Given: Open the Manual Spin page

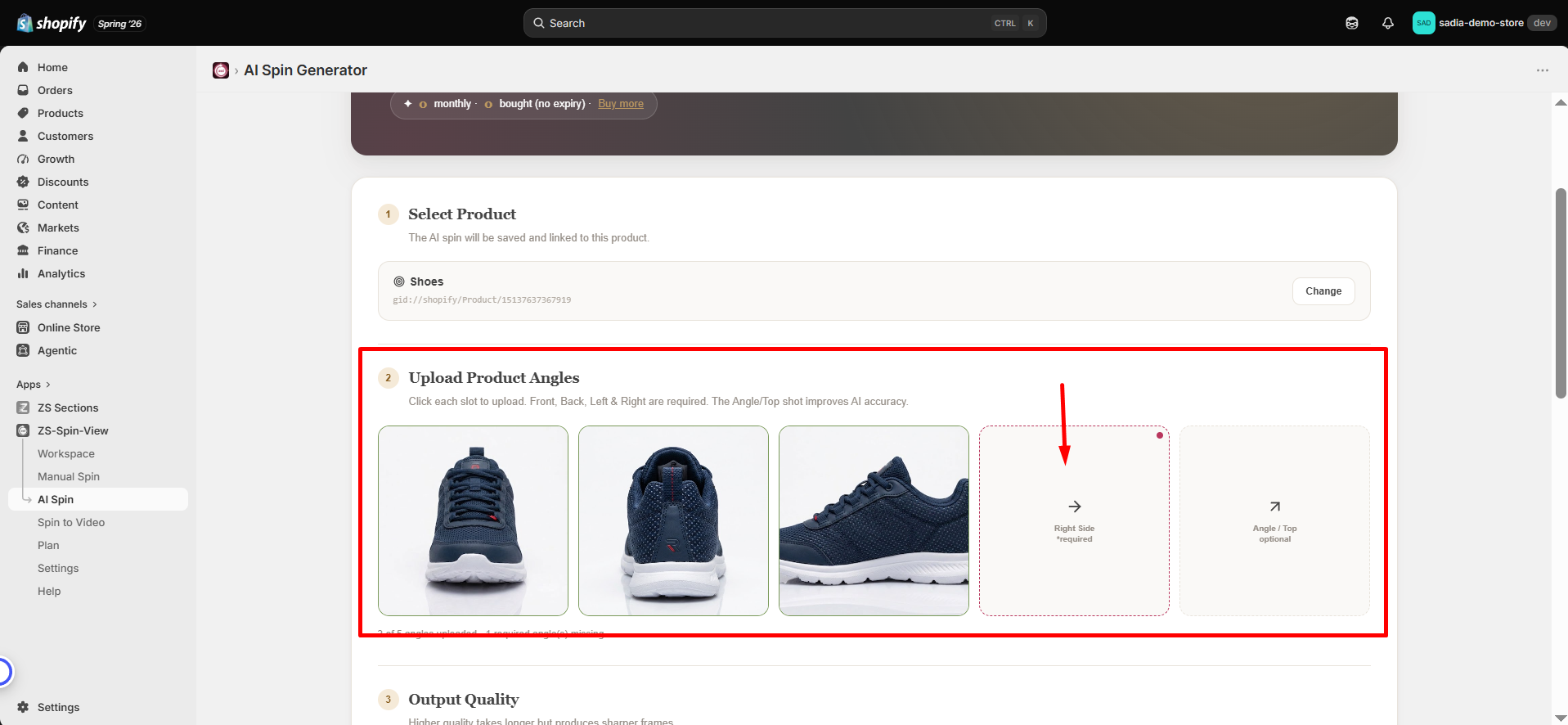Looking at the screenshot, I should click(69, 476).
